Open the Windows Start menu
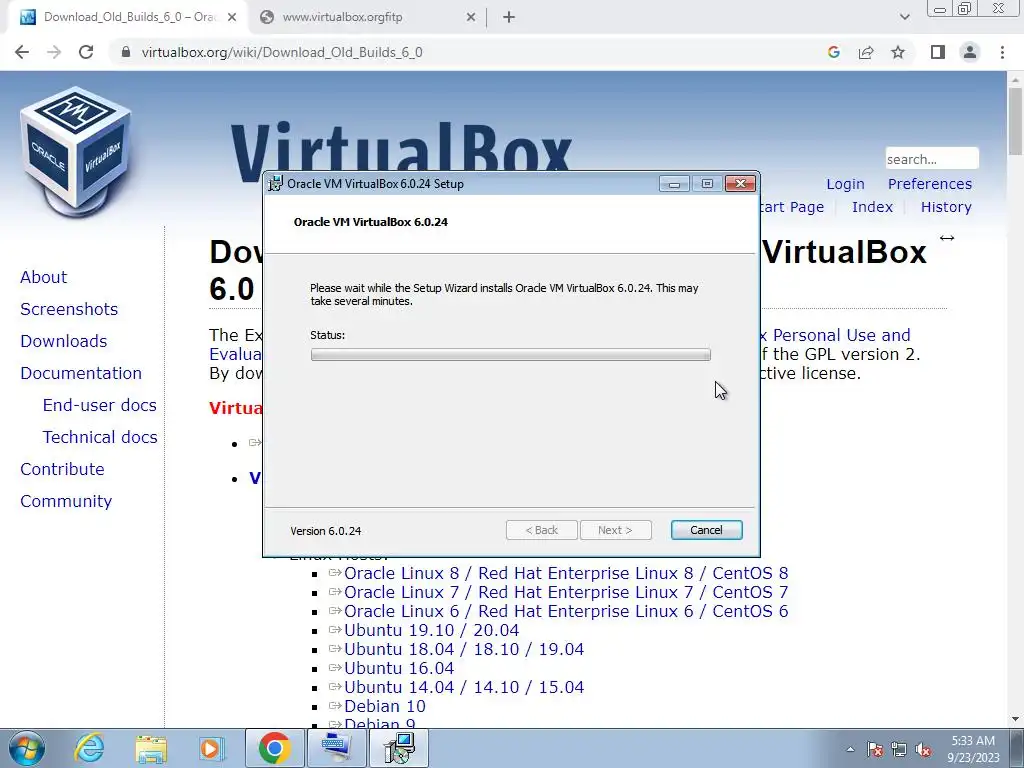This screenshot has height=768, width=1024. pyautogui.click(x=27, y=748)
